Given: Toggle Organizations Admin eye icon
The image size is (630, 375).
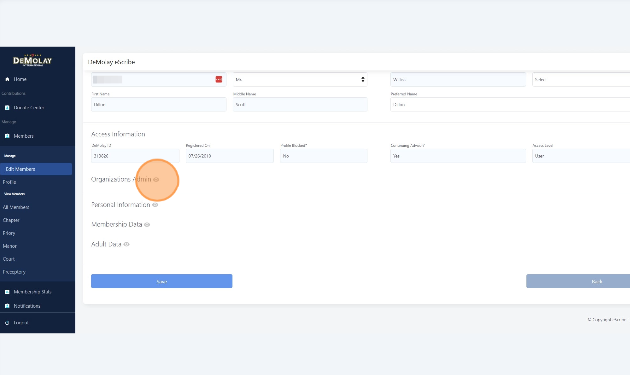Looking at the screenshot, I should click(156, 180).
